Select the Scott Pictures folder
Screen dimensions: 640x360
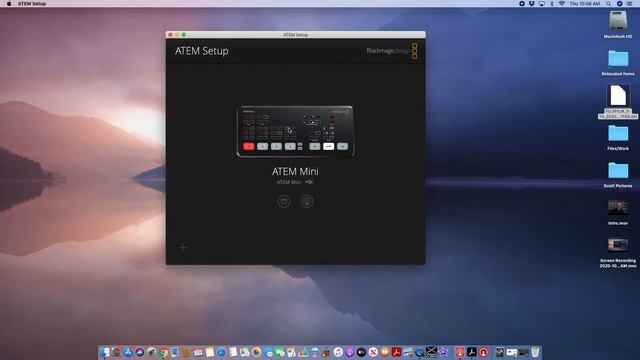point(618,171)
